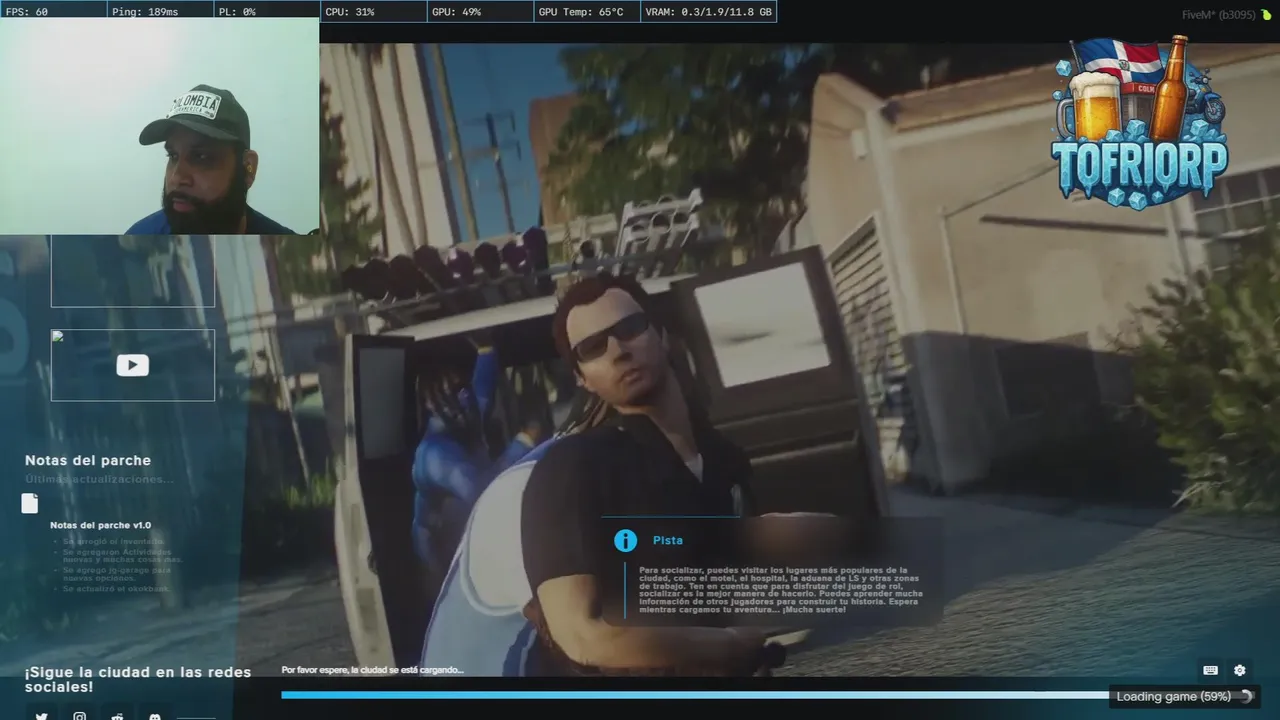The image size is (1280, 720).
Task: Click the 'Últimas actualizaciones...' subtitle
Action: pyautogui.click(x=99, y=479)
